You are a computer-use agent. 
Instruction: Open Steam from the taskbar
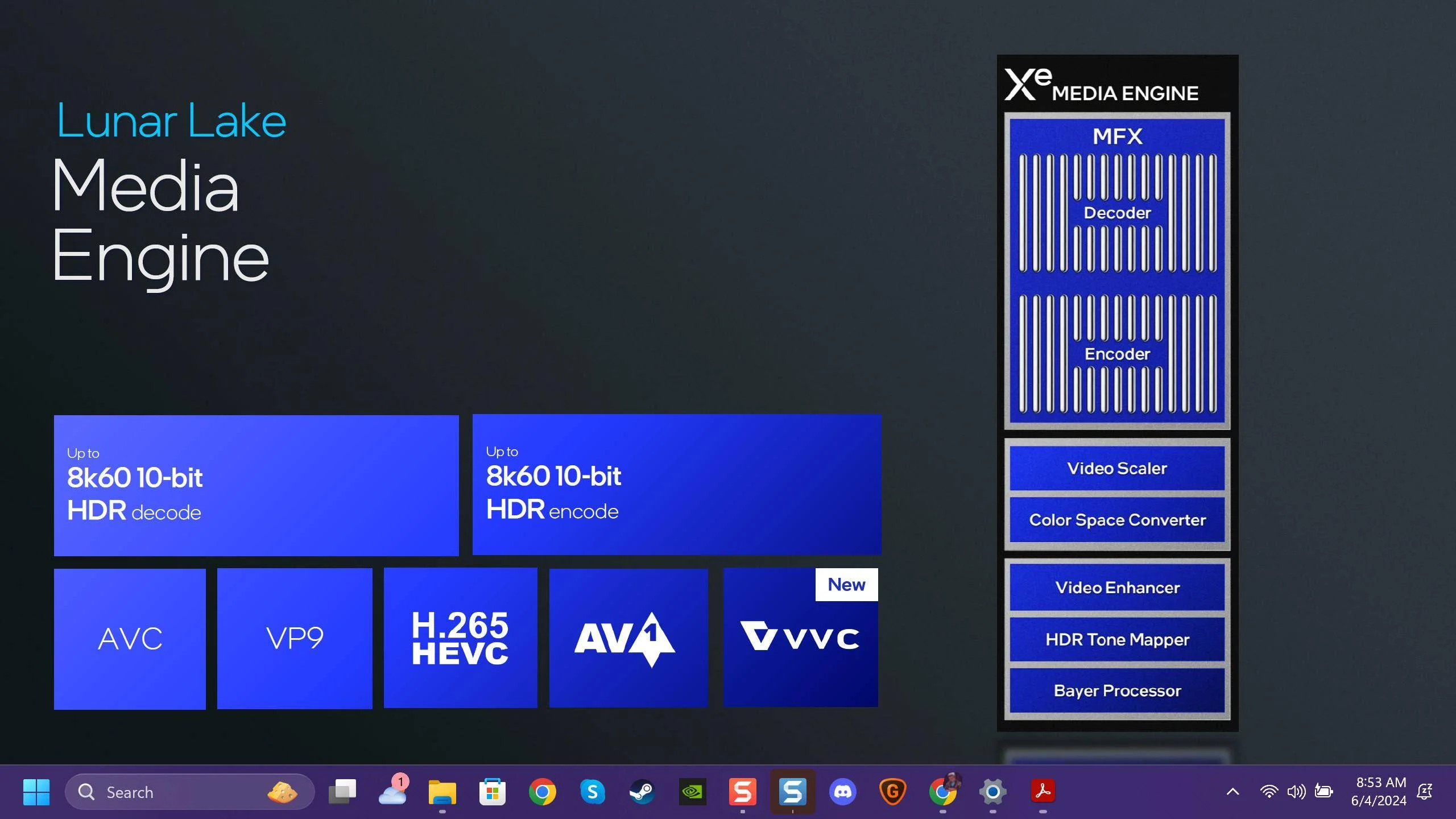tap(643, 792)
